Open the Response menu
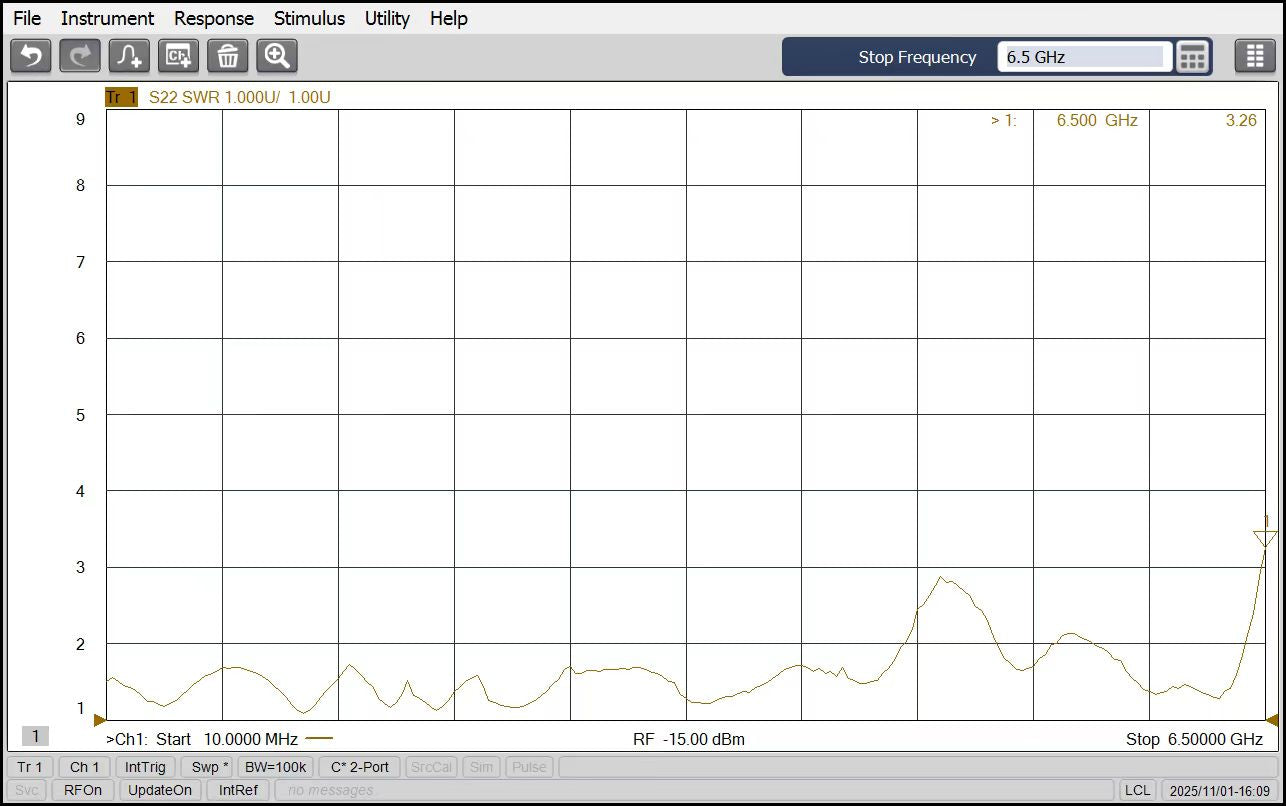The image size is (1286, 806). pos(214,18)
